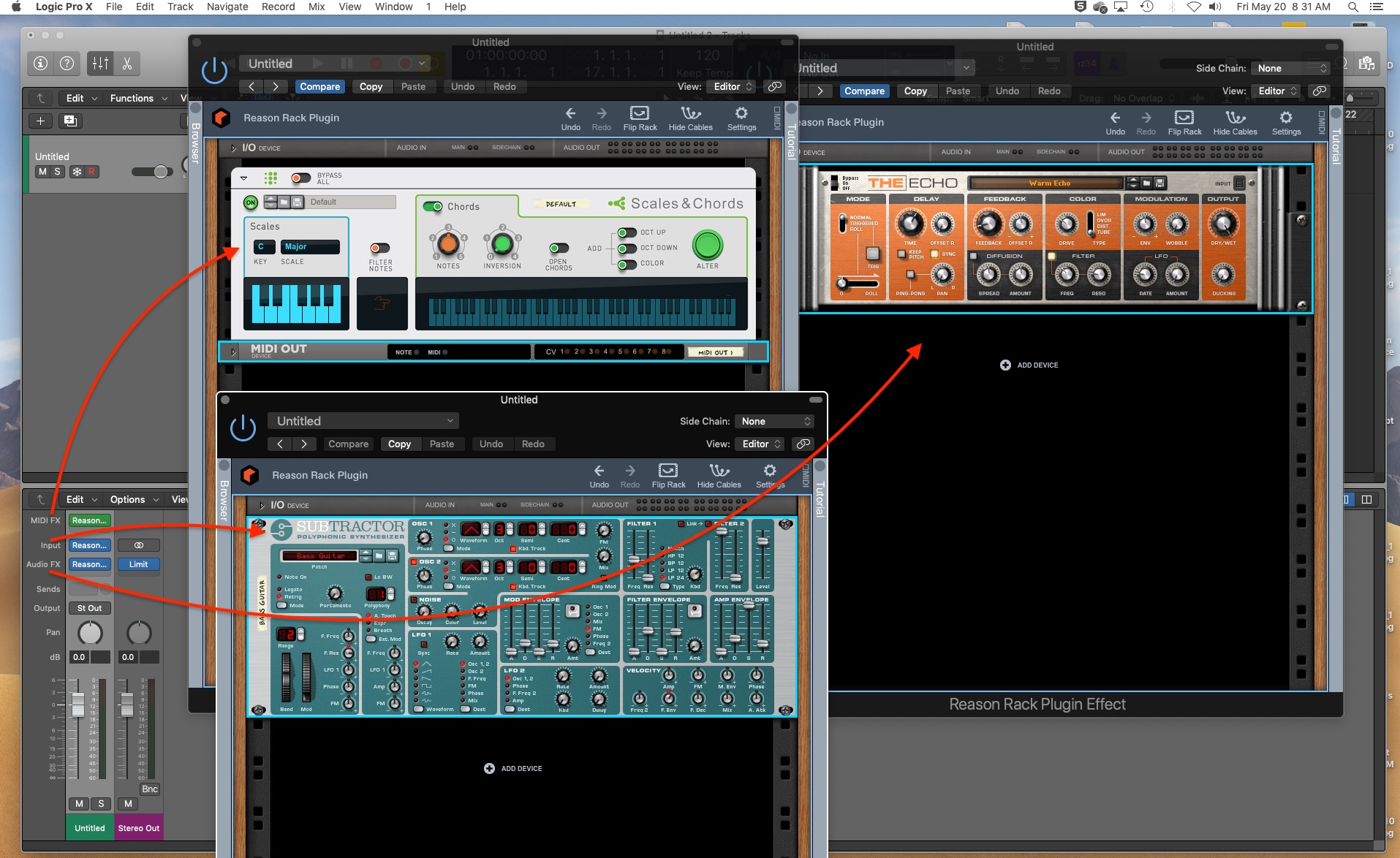Image resolution: width=1400 pixels, height=858 pixels.
Task: Click the Limit audio FX slot
Action: click(138, 564)
